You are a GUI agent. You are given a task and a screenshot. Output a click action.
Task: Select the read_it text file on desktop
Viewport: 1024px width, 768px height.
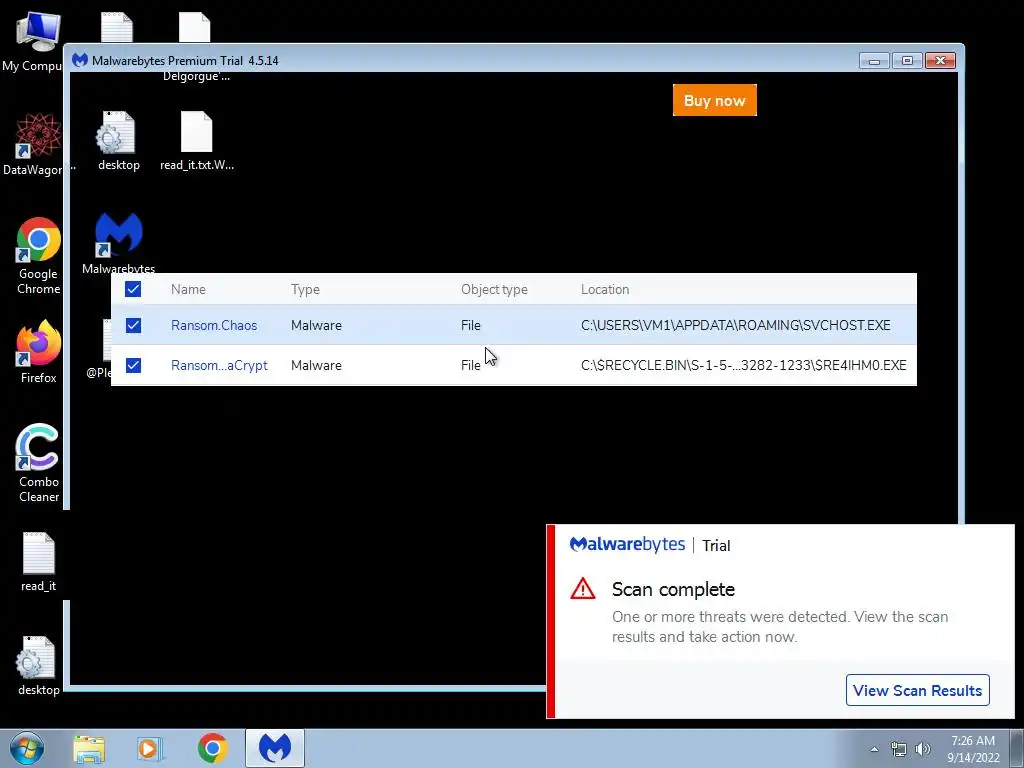click(x=38, y=562)
